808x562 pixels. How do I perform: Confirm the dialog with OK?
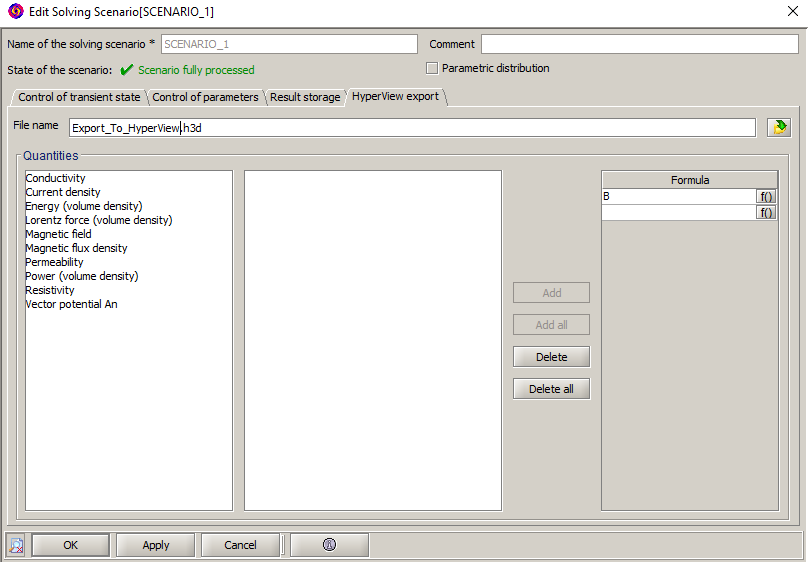tap(70, 545)
